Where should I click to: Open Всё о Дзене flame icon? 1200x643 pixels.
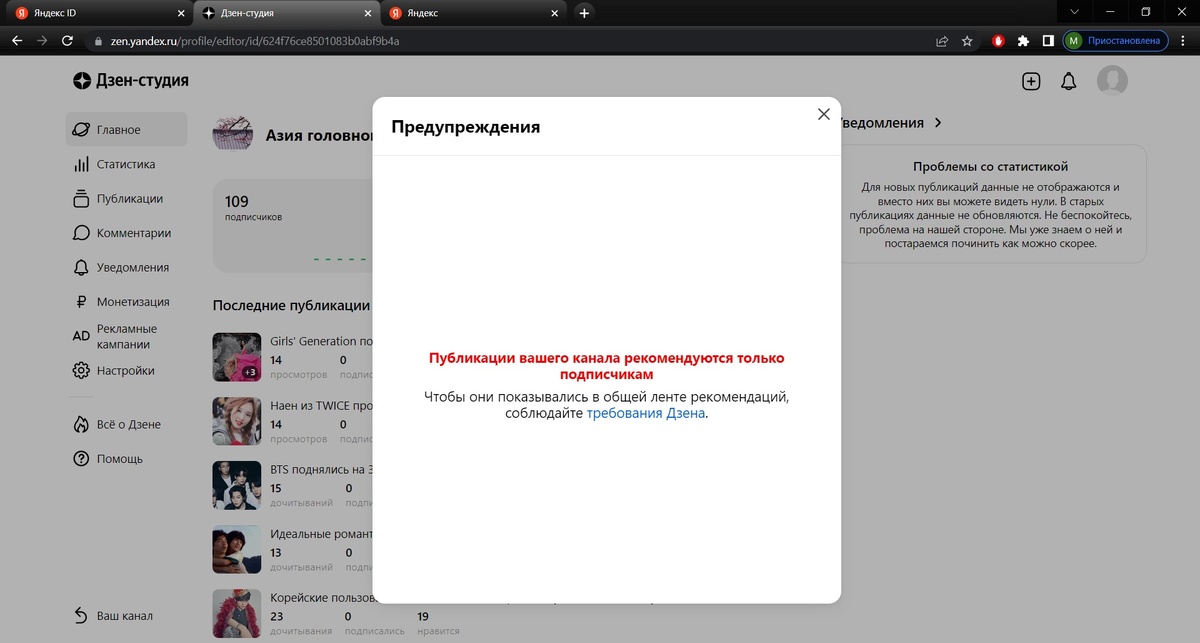(x=82, y=424)
